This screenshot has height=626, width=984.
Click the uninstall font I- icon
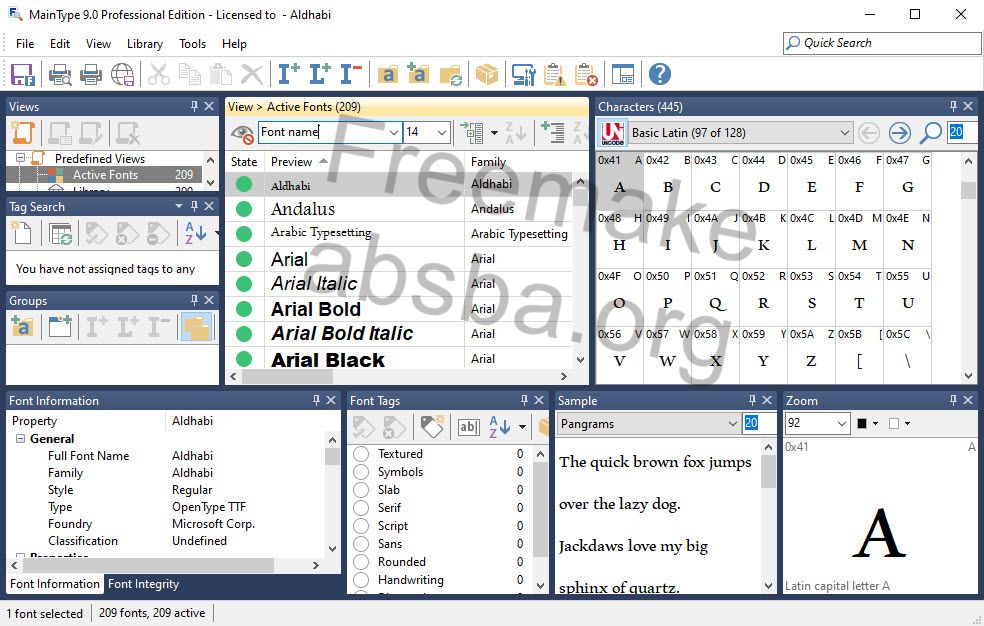pos(351,75)
